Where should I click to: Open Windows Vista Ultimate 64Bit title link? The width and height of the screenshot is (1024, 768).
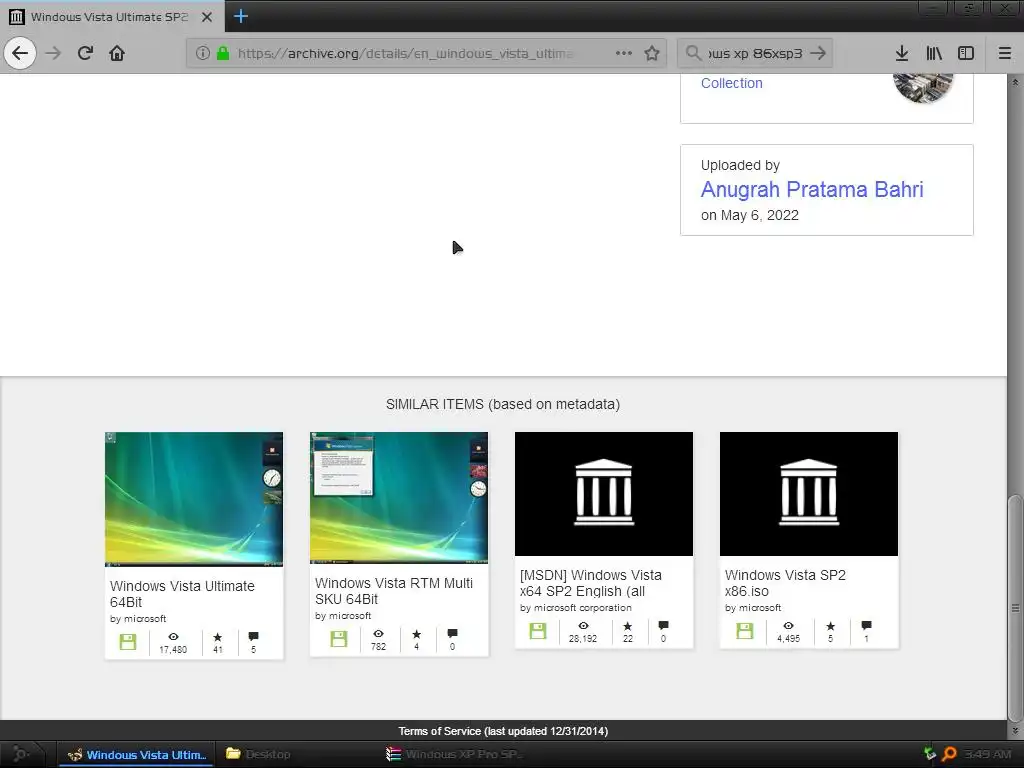pos(182,594)
